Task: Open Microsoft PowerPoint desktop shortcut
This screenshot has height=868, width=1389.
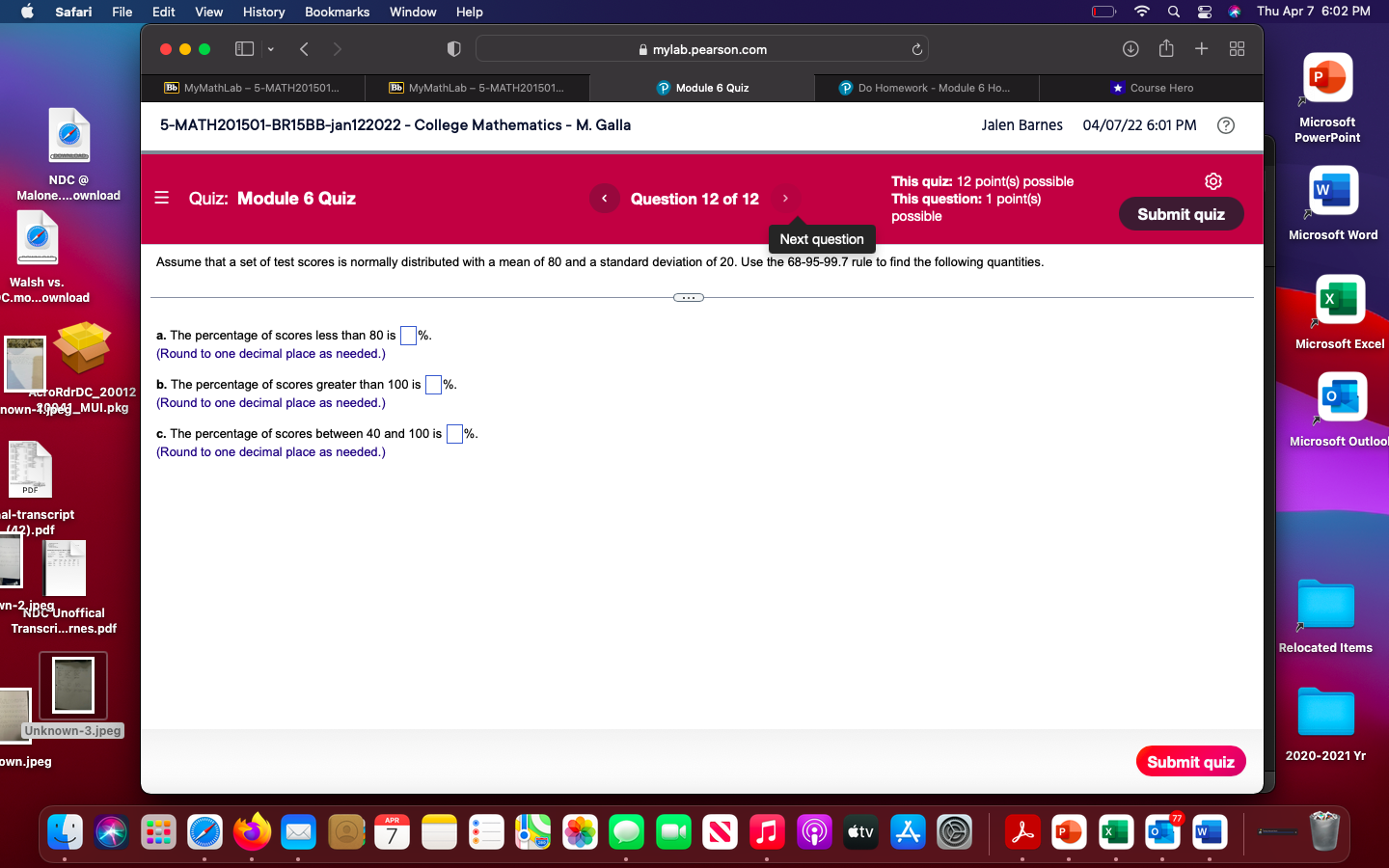Action: (x=1327, y=79)
